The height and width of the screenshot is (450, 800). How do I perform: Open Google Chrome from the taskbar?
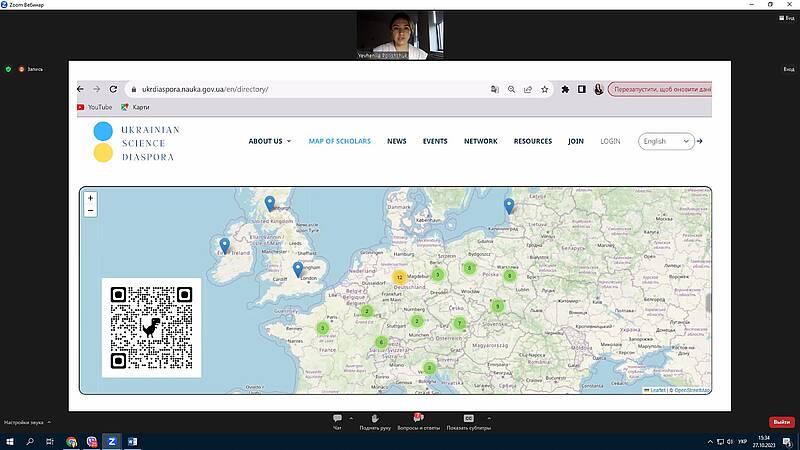pyautogui.click(x=71, y=441)
